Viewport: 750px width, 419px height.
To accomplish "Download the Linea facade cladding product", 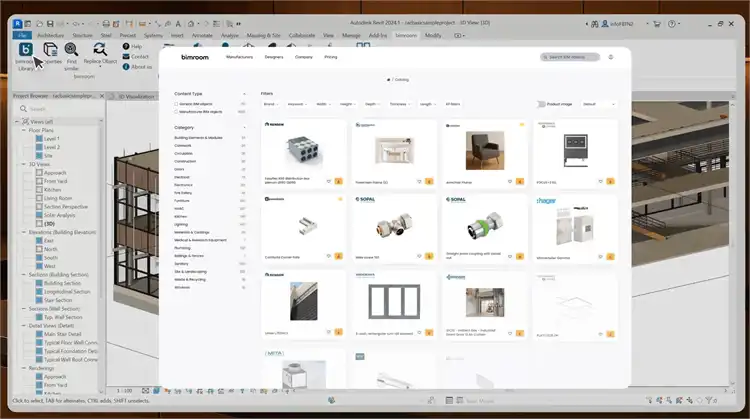I will pyautogui.click(x=339, y=332).
